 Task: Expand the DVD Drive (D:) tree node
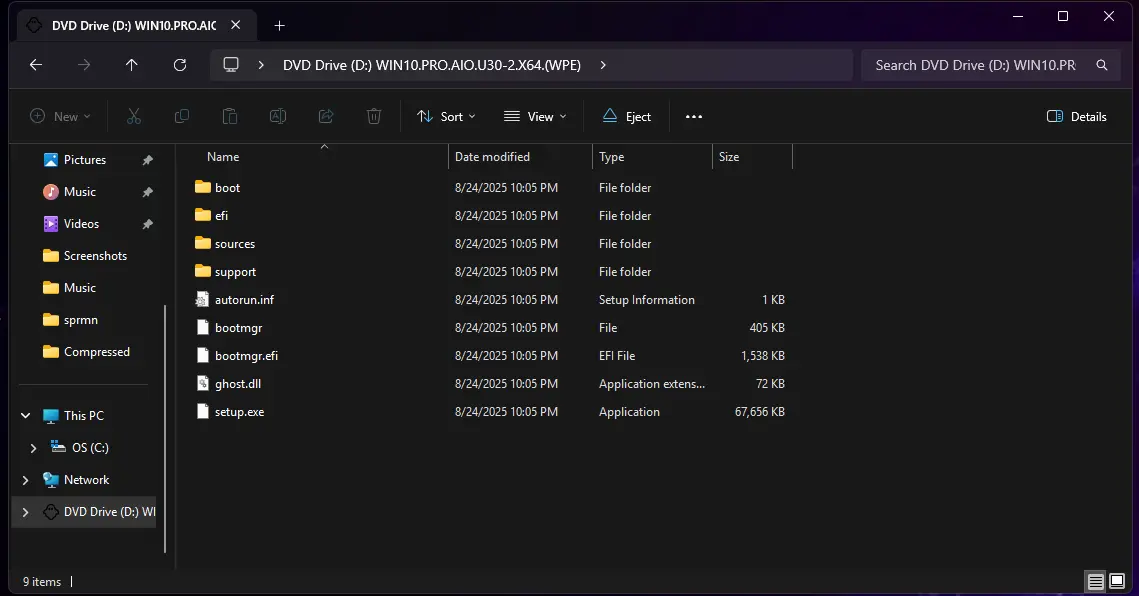pos(25,512)
